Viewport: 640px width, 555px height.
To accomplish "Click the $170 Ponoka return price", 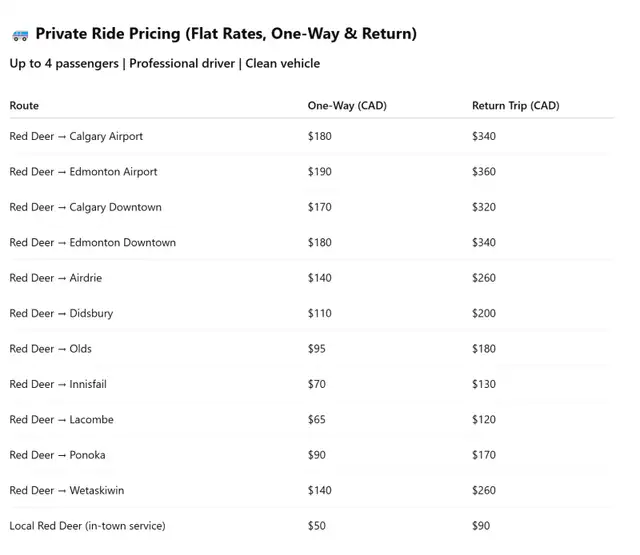I will tap(484, 455).
